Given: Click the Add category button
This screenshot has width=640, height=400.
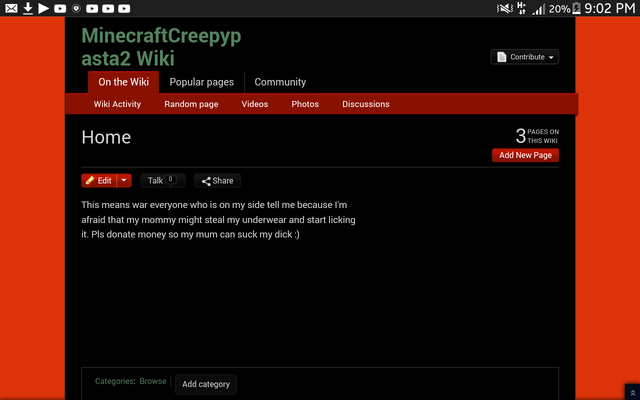Looking at the screenshot, I should pyautogui.click(x=206, y=384).
